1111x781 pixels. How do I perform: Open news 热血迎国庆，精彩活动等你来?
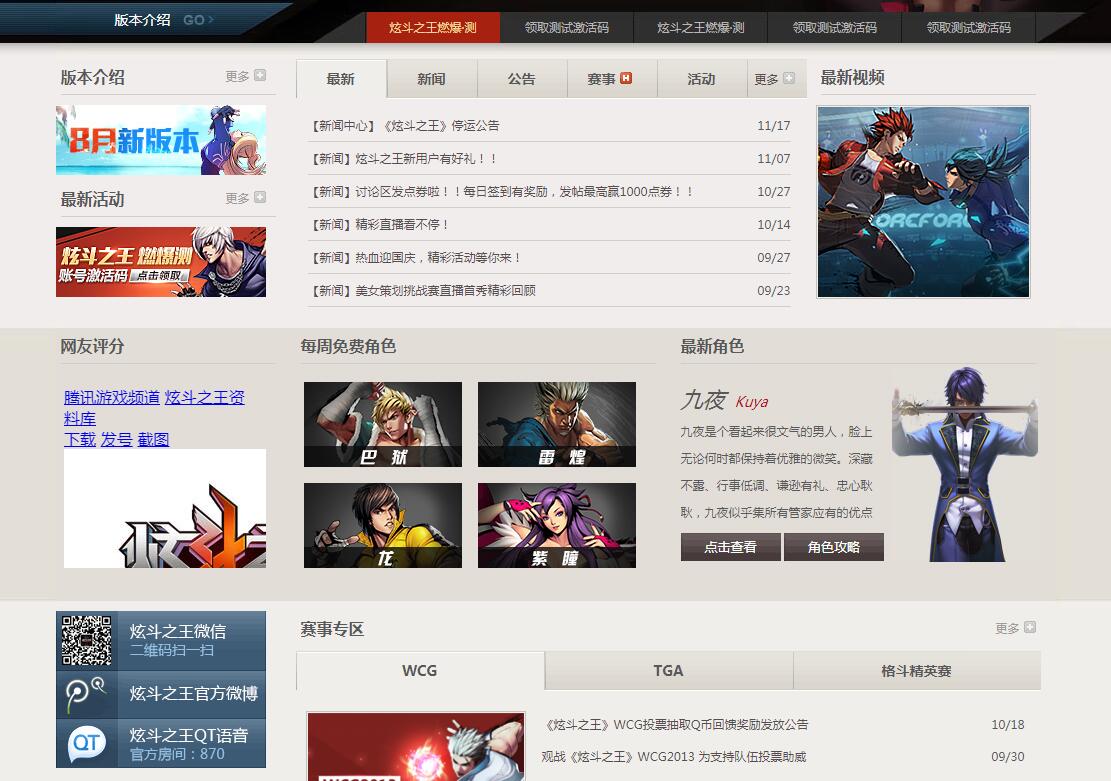click(416, 257)
